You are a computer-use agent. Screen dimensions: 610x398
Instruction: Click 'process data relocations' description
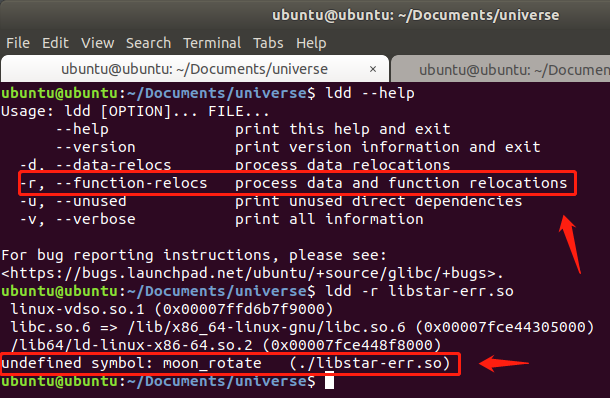343,165
